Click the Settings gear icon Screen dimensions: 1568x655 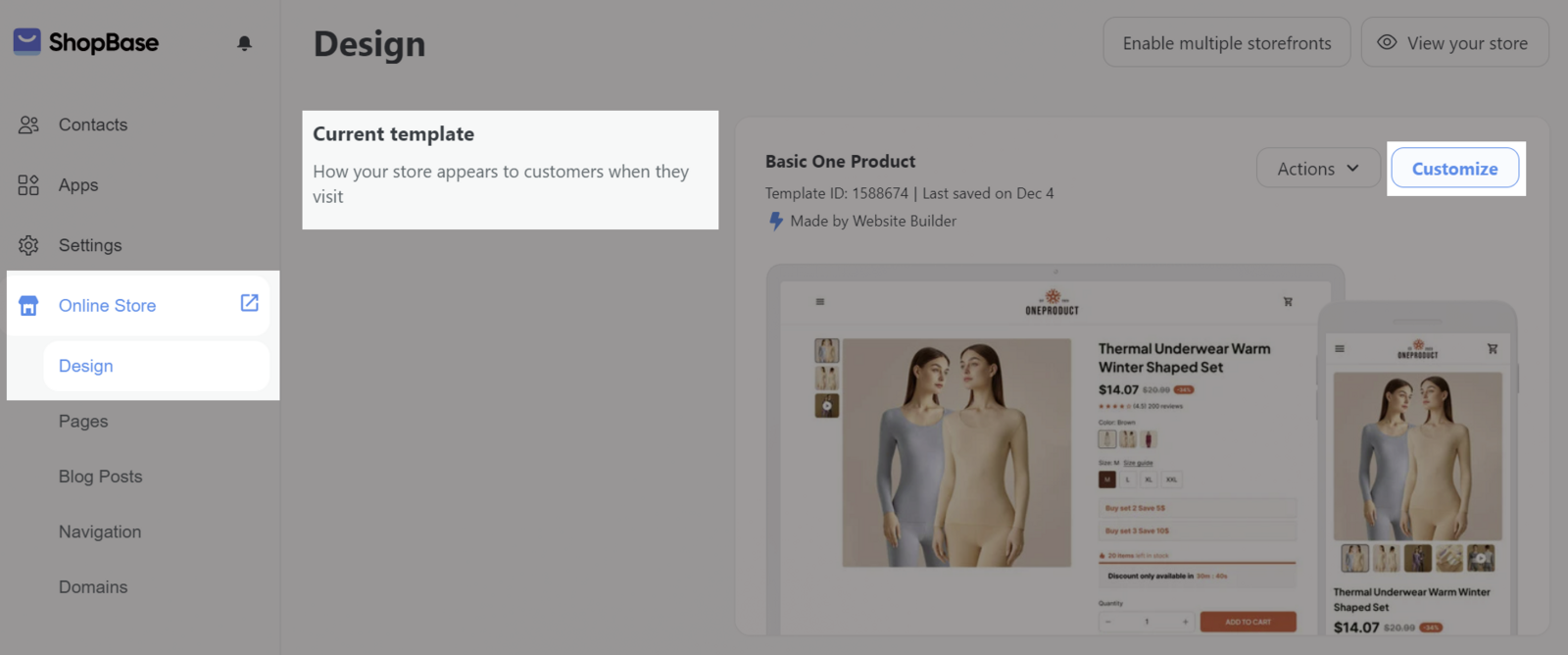pos(28,245)
